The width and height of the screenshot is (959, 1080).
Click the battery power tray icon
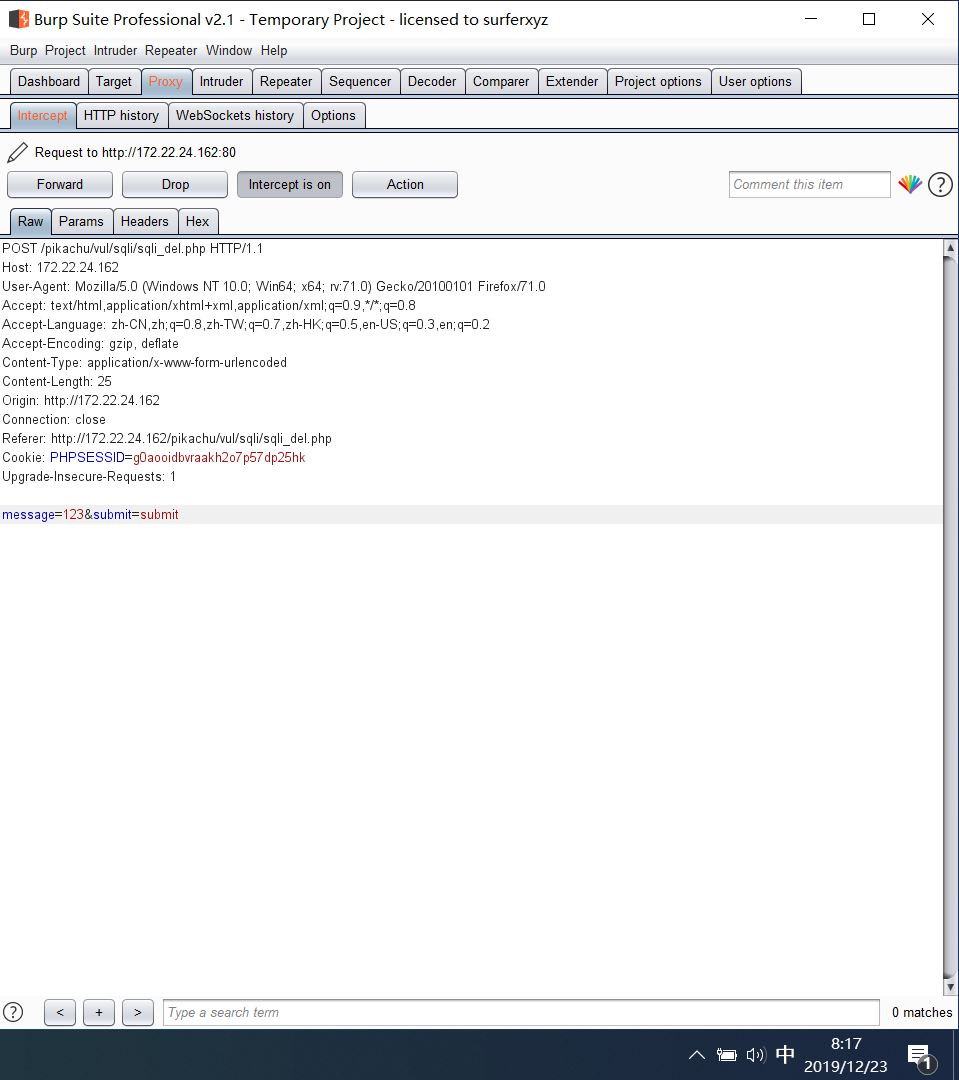click(726, 1055)
